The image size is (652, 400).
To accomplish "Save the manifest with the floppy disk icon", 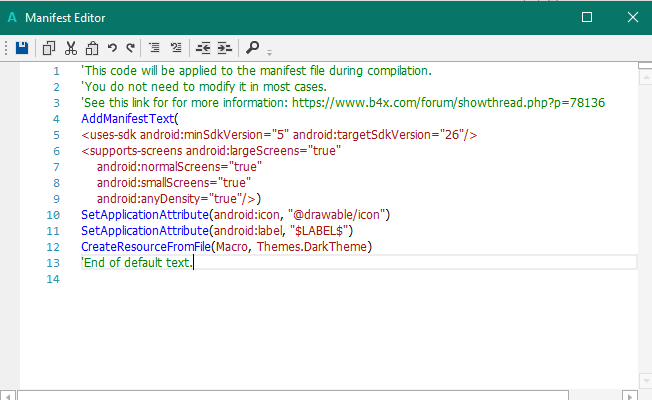I will click(22, 47).
